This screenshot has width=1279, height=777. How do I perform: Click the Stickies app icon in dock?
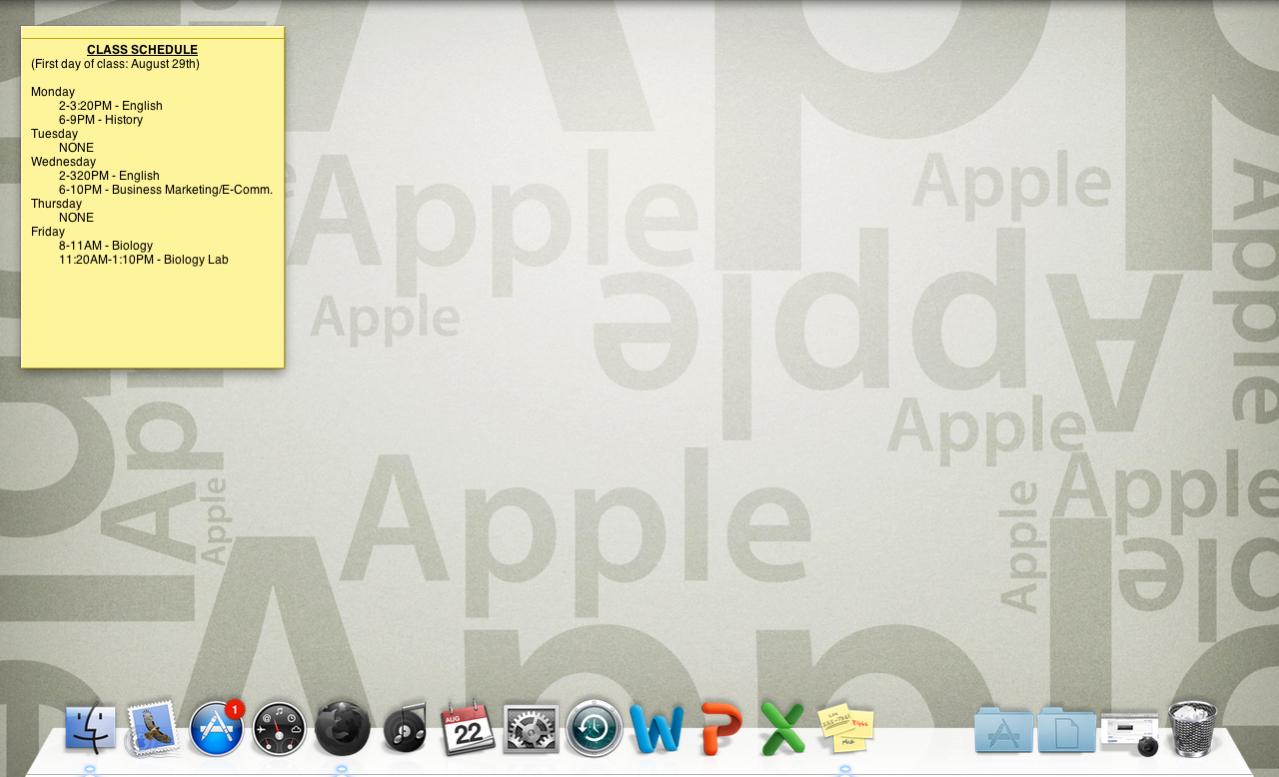(x=845, y=728)
